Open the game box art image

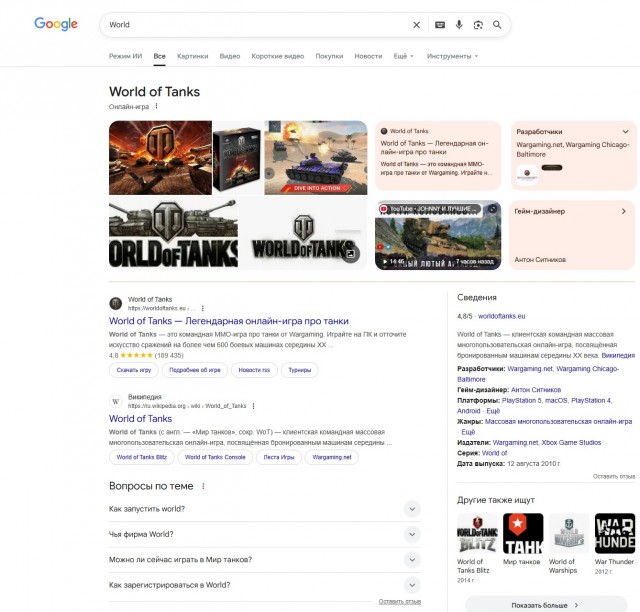point(238,158)
